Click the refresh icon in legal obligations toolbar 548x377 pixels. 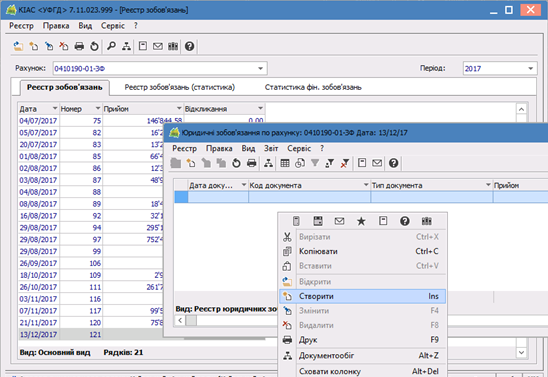[236, 163]
